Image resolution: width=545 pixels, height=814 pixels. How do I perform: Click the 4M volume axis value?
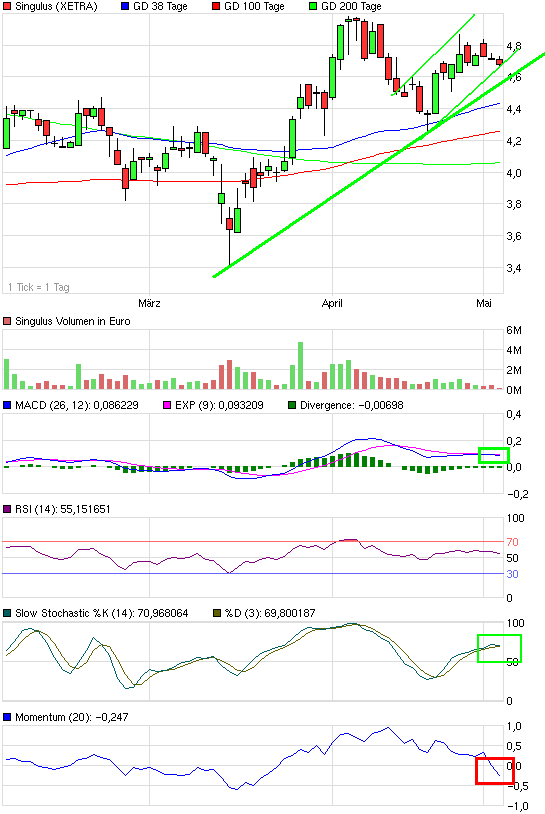514,350
